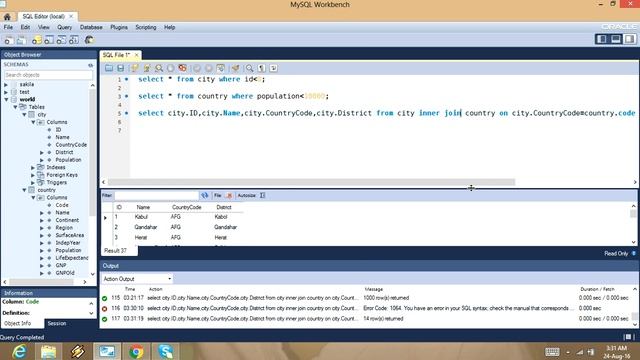The image size is (640, 360).
Task: Save the script with the floppy disk icon
Action: [x=120, y=68]
